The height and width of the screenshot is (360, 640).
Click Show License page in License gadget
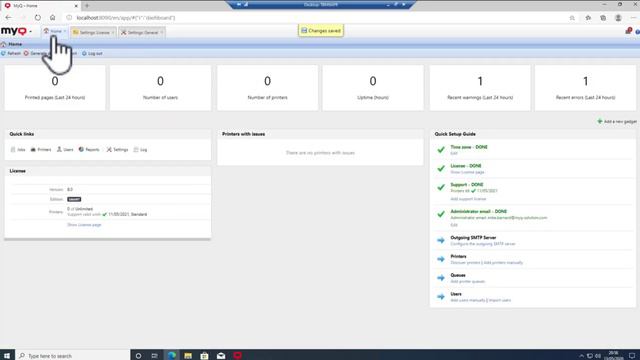[84, 225]
